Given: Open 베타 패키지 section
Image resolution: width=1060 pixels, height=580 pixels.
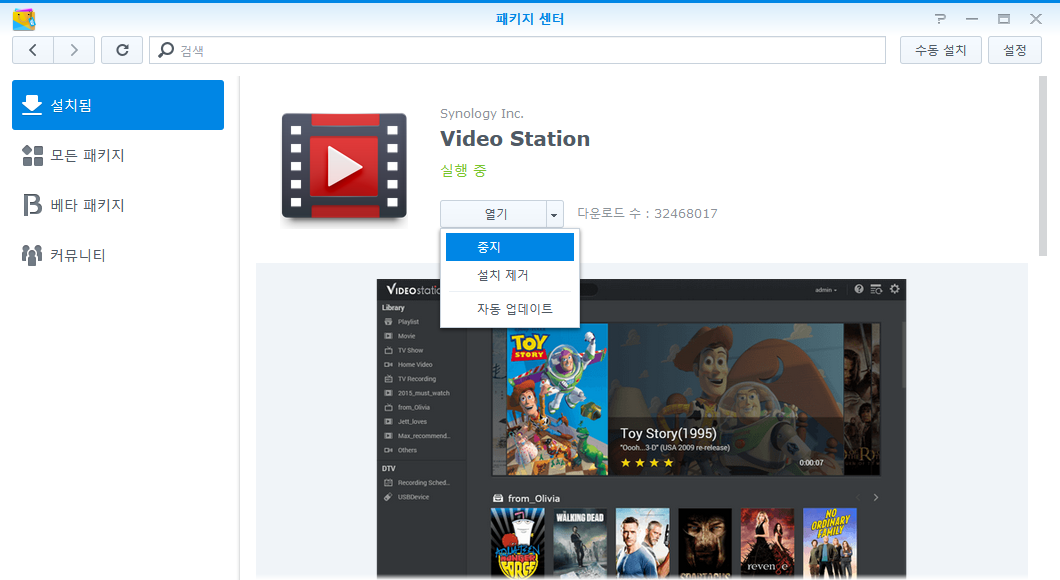Looking at the screenshot, I should click(118, 205).
